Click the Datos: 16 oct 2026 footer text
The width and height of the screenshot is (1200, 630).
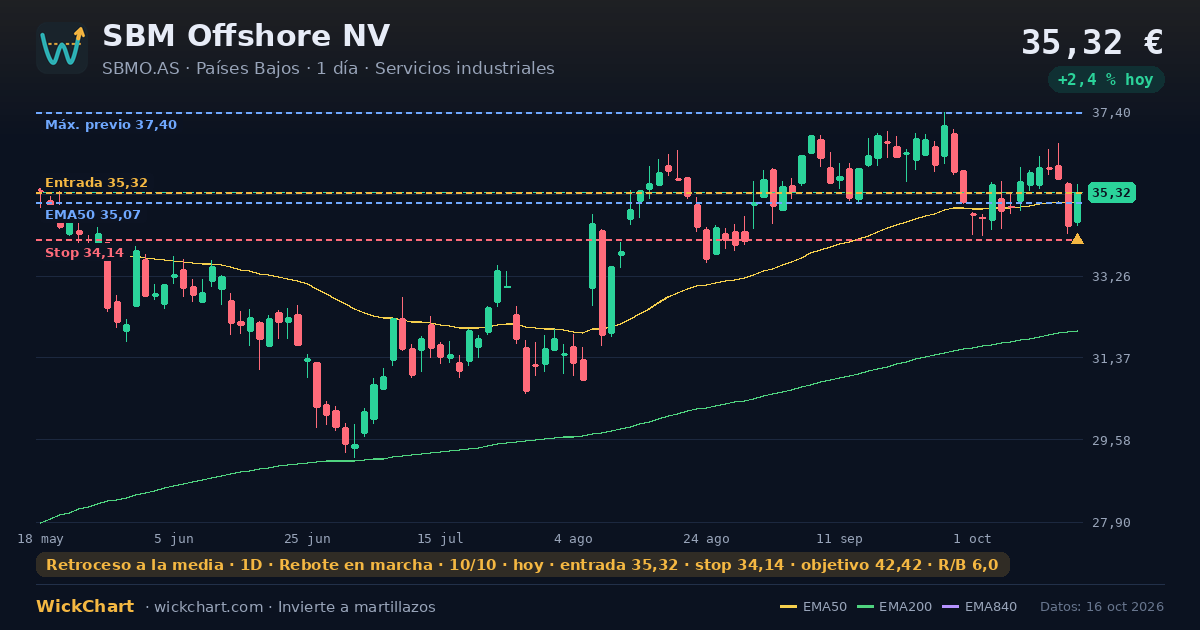point(1102,607)
